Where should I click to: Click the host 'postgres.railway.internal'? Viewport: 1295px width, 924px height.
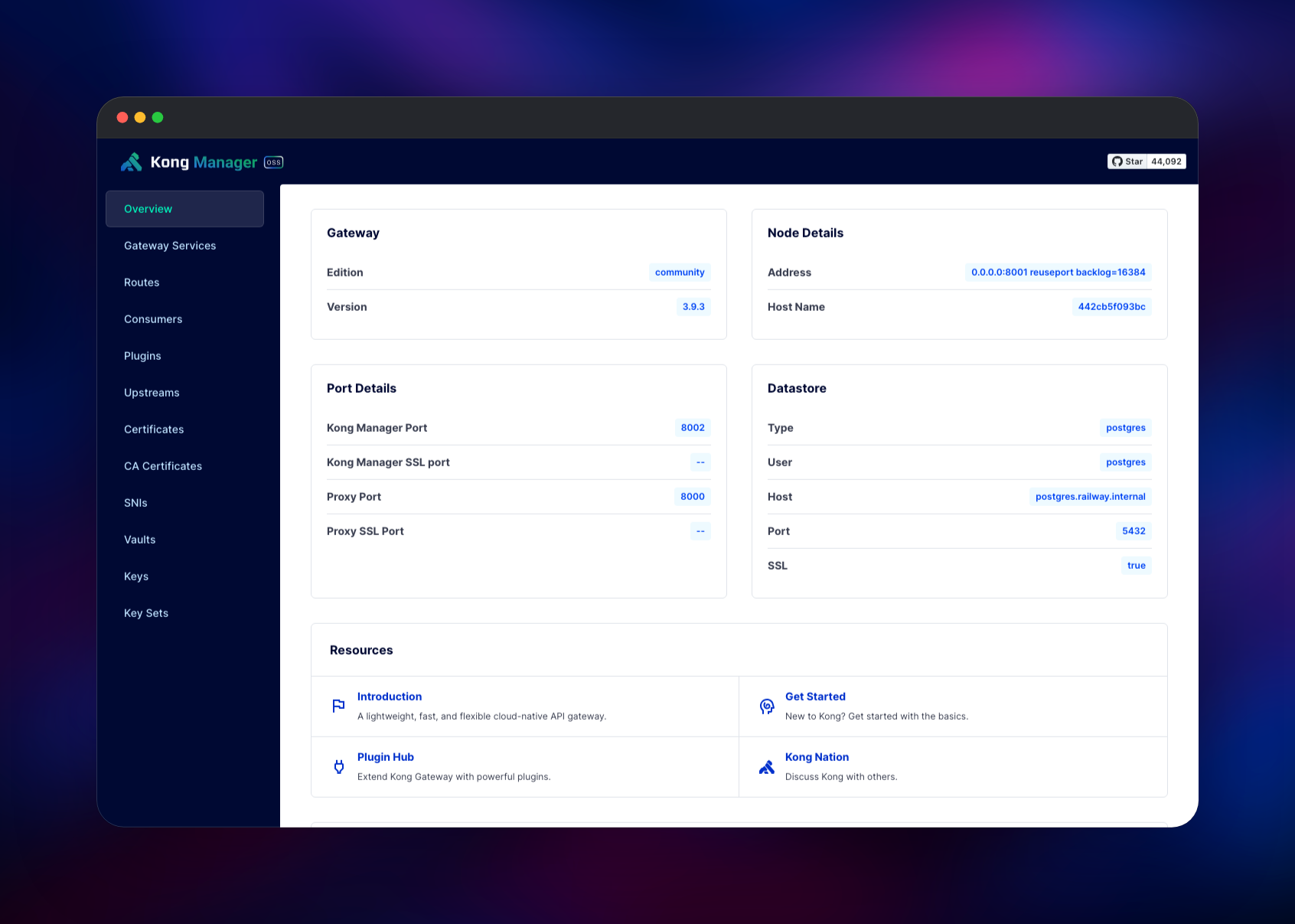(x=1091, y=497)
